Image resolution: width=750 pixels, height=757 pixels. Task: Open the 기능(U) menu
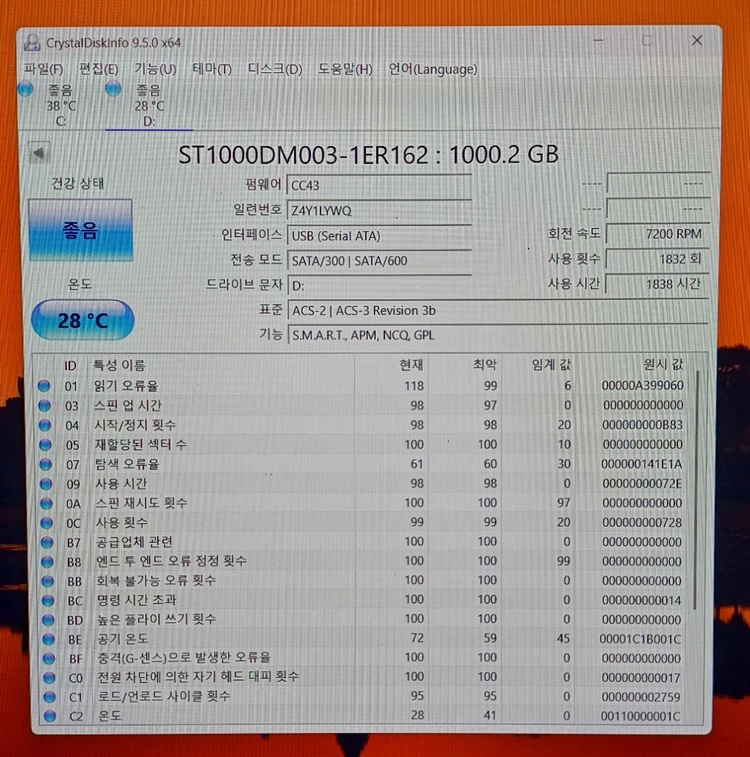click(155, 70)
